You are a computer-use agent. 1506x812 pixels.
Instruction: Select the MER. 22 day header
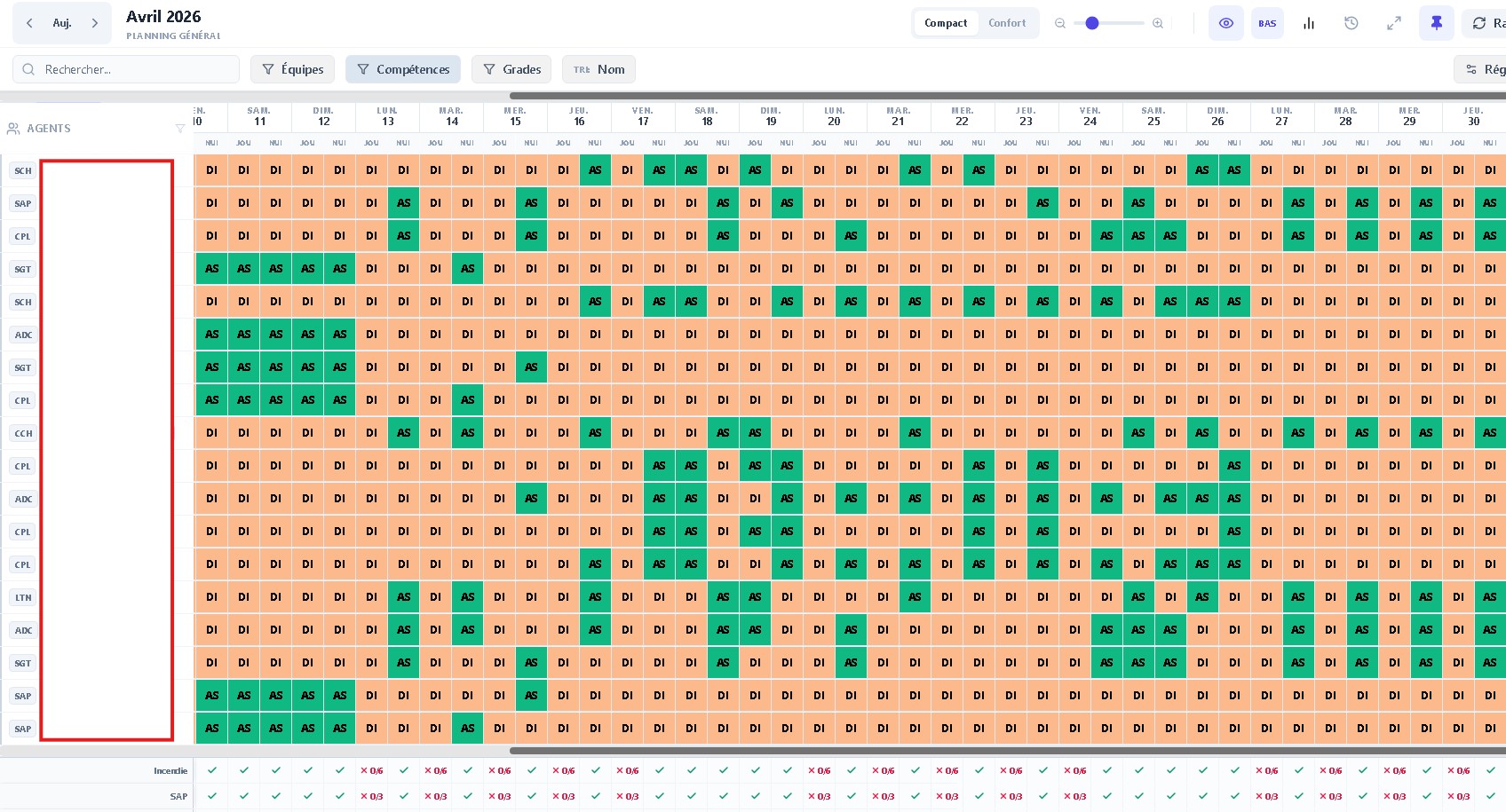click(963, 116)
